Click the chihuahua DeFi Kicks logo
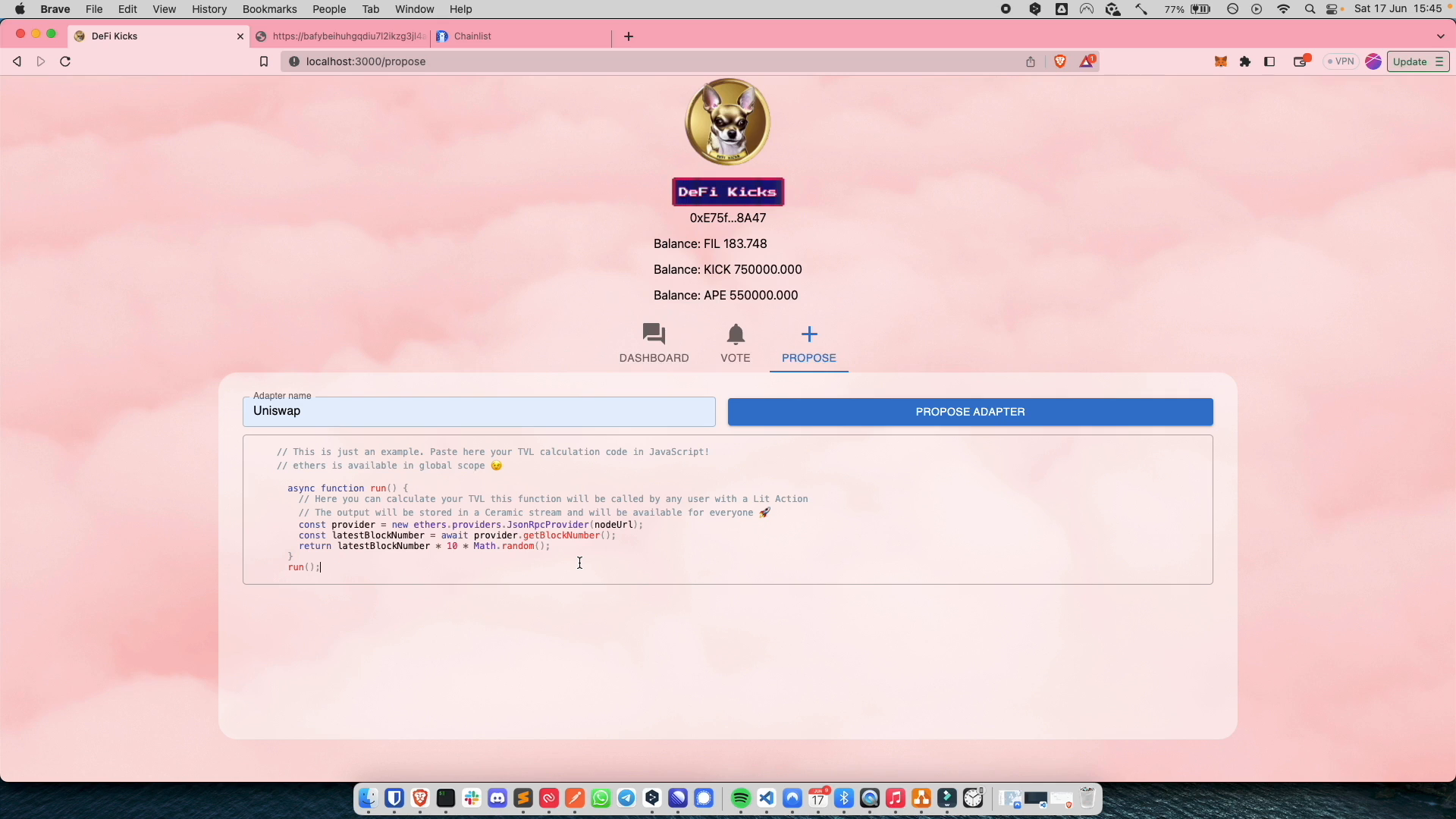The height and width of the screenshot is (819, 1456). pos(727,122)
